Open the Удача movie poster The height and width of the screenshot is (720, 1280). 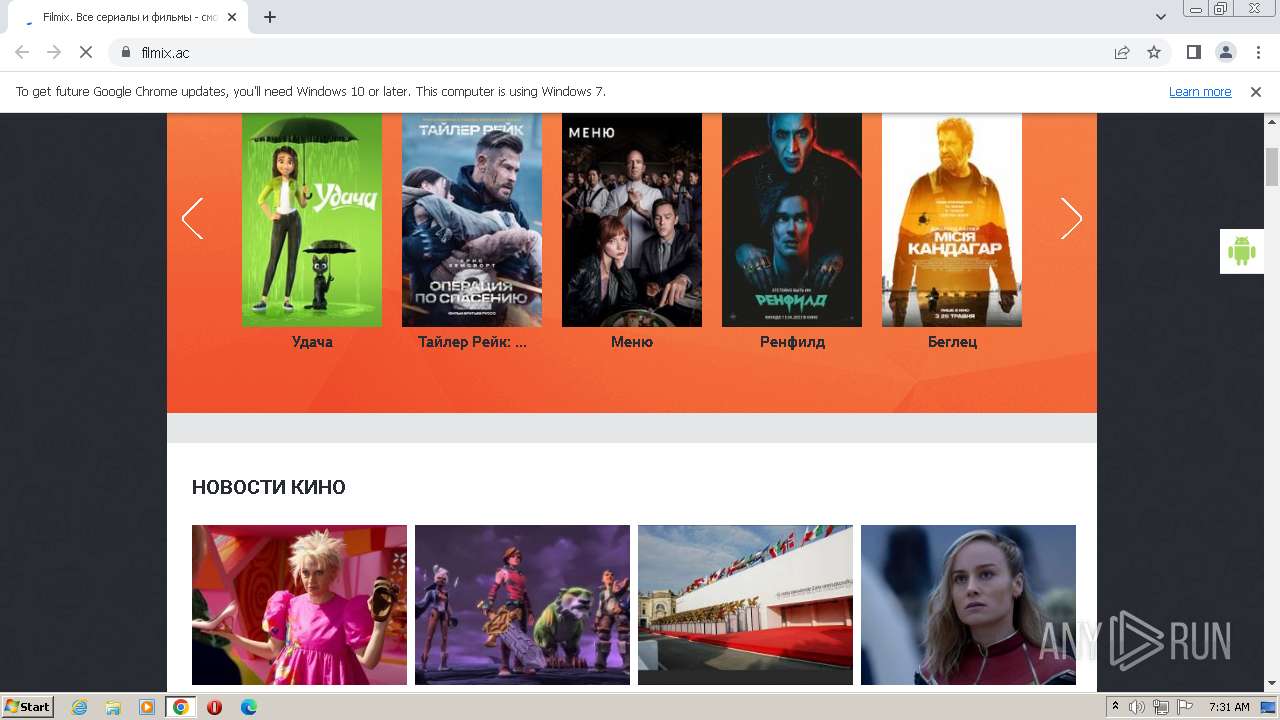click(x=312, y=220)
